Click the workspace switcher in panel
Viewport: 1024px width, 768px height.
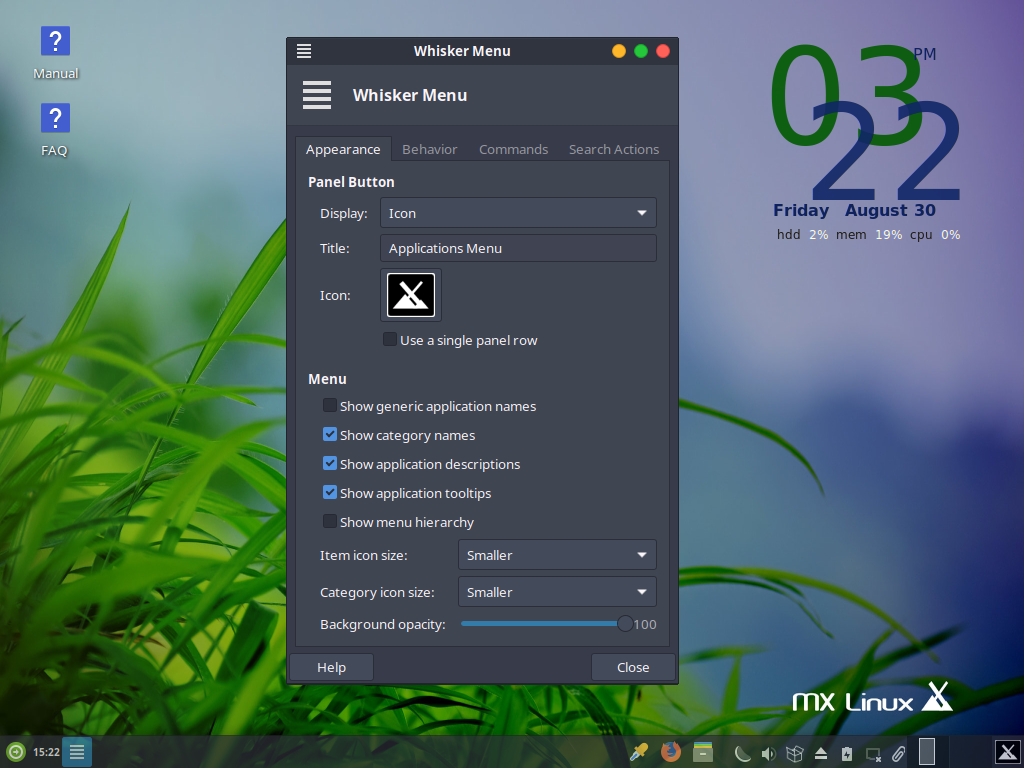pos(927,752)
